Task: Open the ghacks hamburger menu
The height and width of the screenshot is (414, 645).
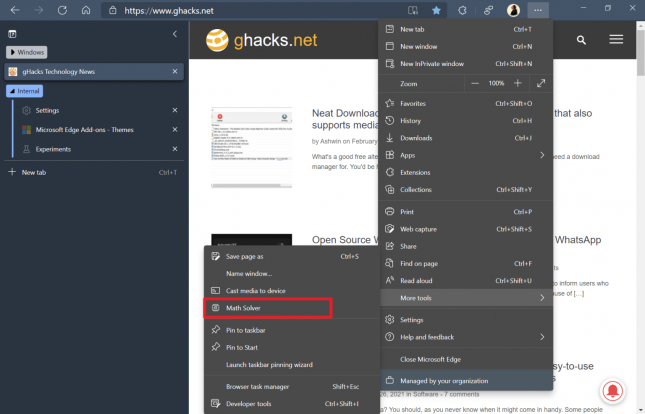Action: [616, 40]
